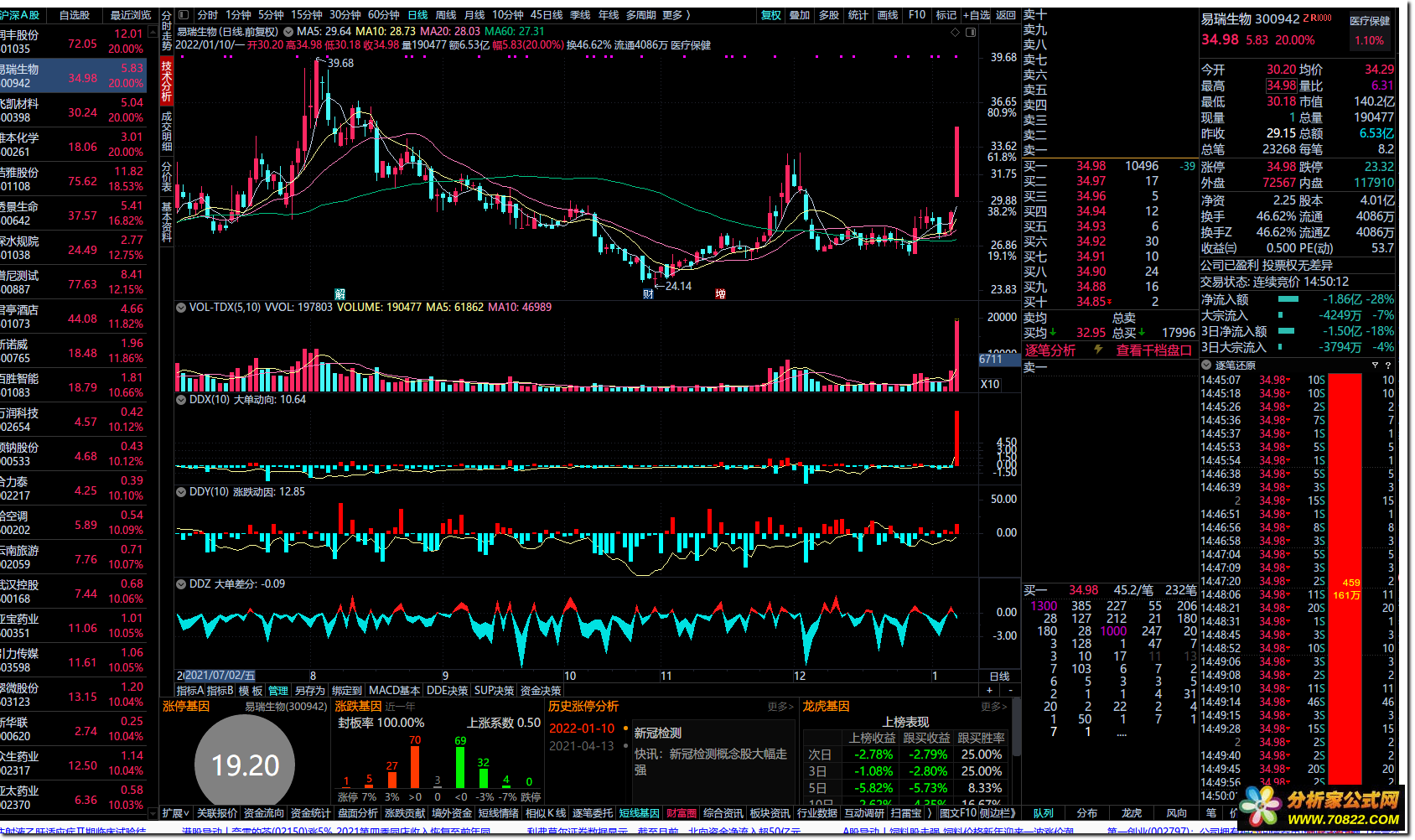Select MACD基本 indicator template

394,691
